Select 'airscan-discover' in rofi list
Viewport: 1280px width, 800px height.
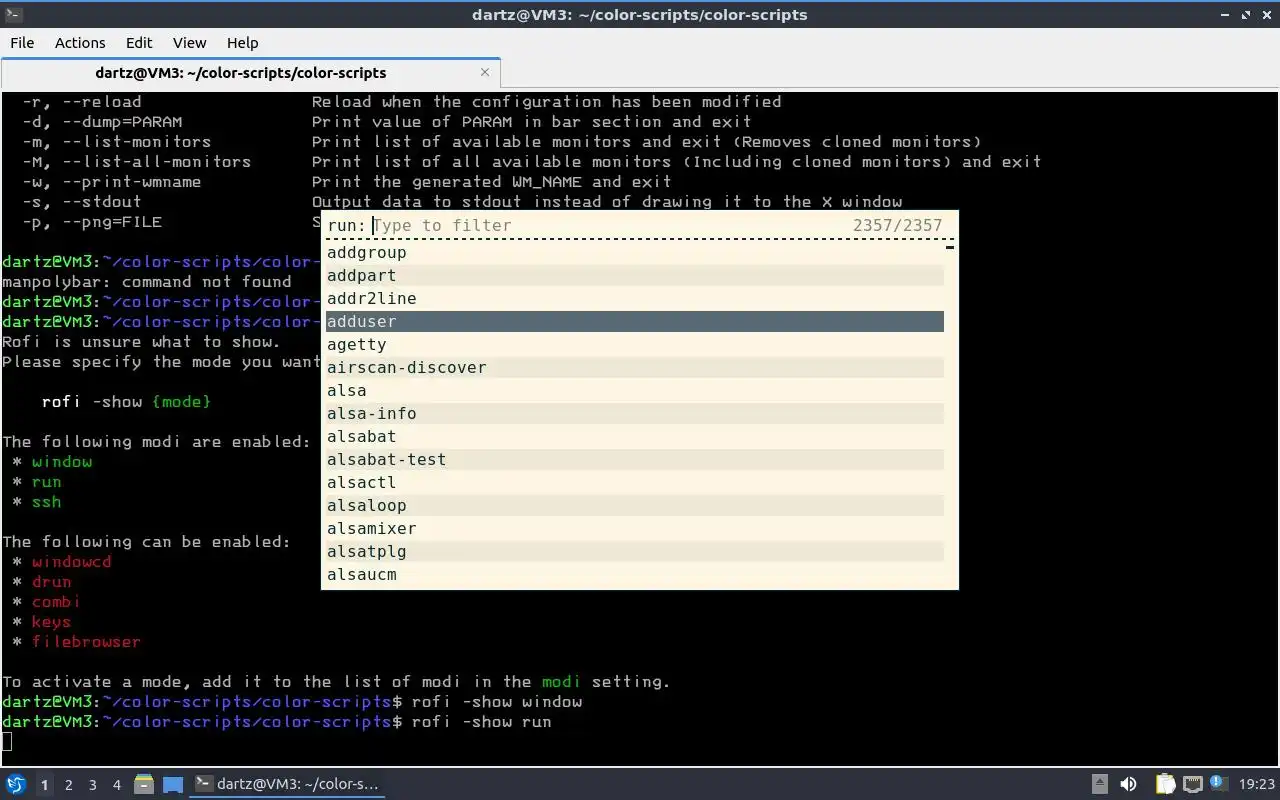(x=635, y=368)
